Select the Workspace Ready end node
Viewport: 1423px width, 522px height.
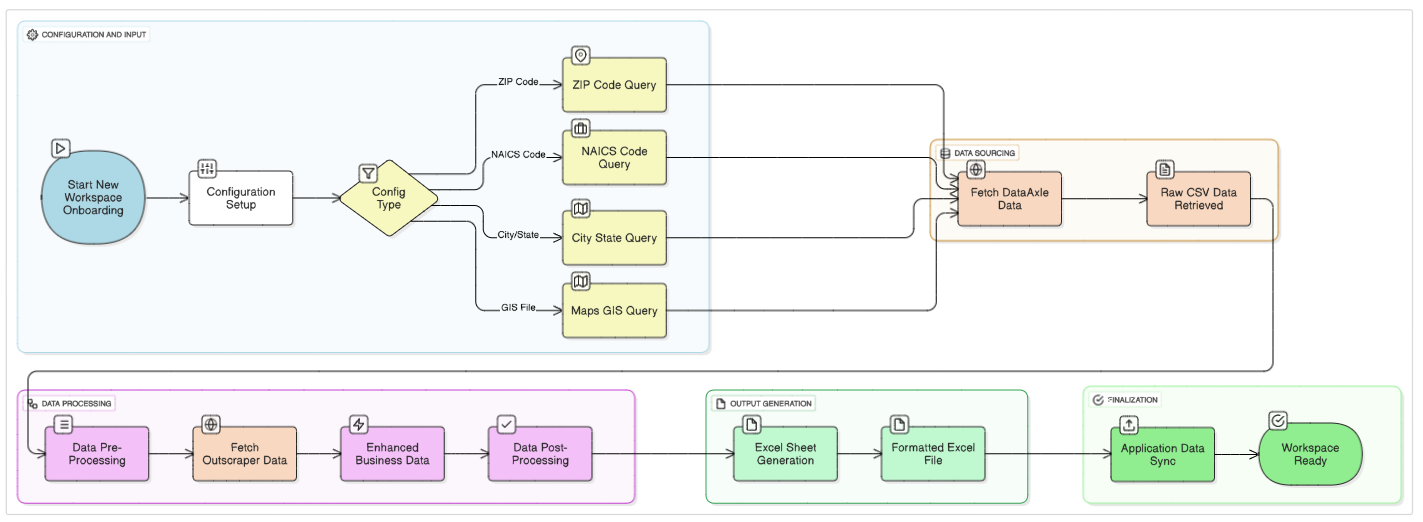tap(1310, 455)
